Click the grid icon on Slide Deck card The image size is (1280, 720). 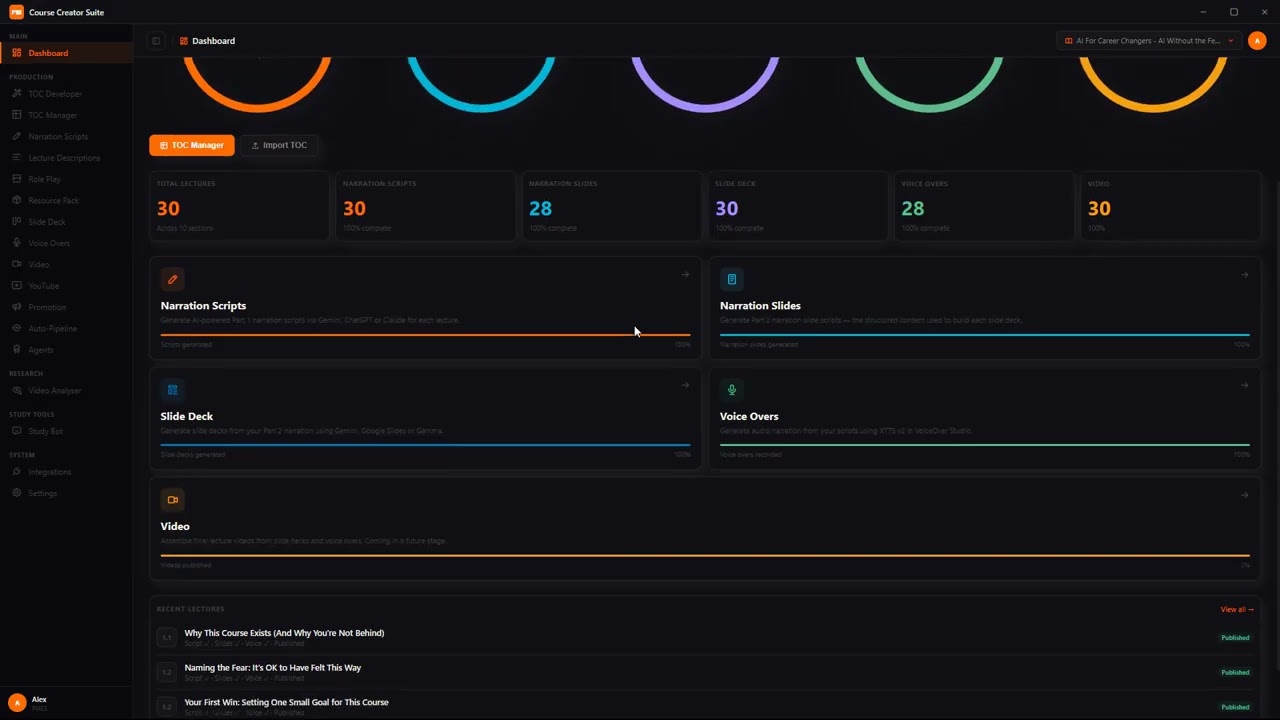coord(172,390)
